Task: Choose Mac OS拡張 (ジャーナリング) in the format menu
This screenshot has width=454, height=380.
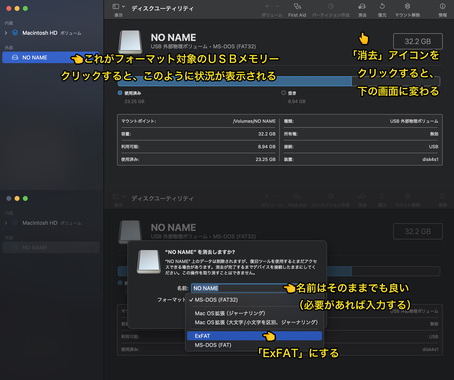Action: pyautogui.click(x=254, y=313)
